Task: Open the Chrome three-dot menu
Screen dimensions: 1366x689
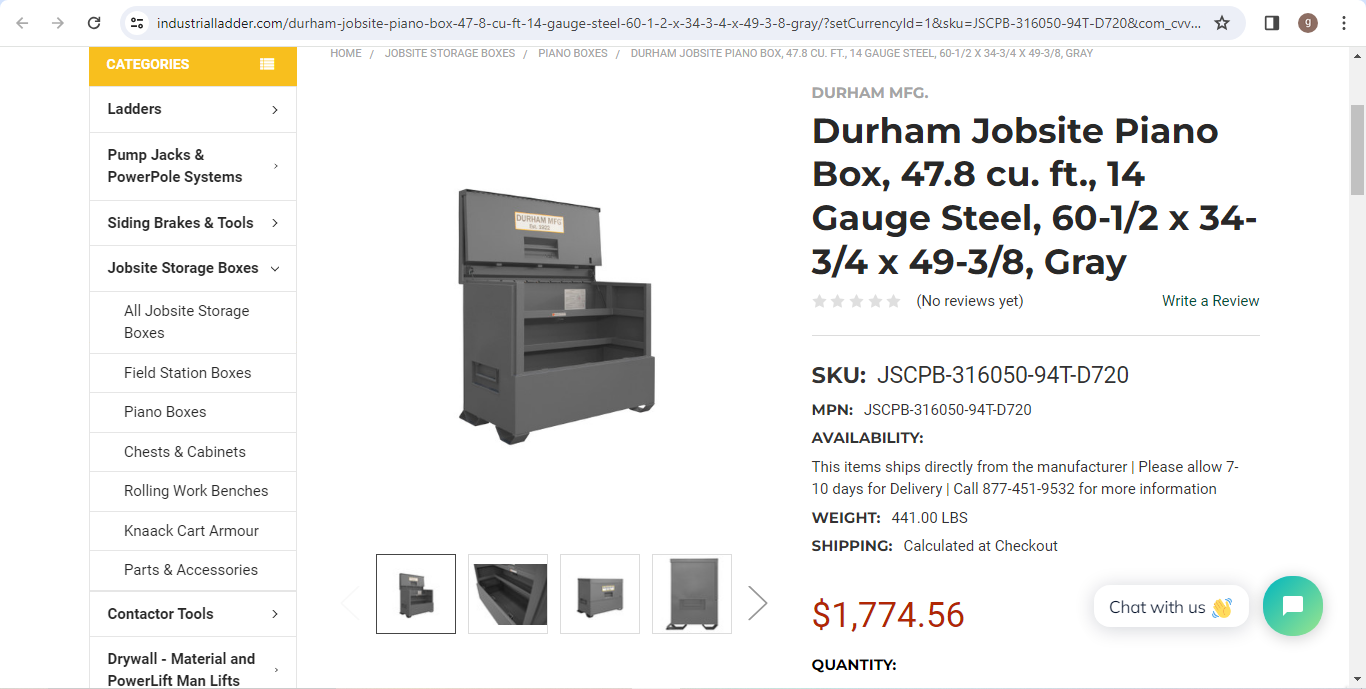Action: (1344, 23)
